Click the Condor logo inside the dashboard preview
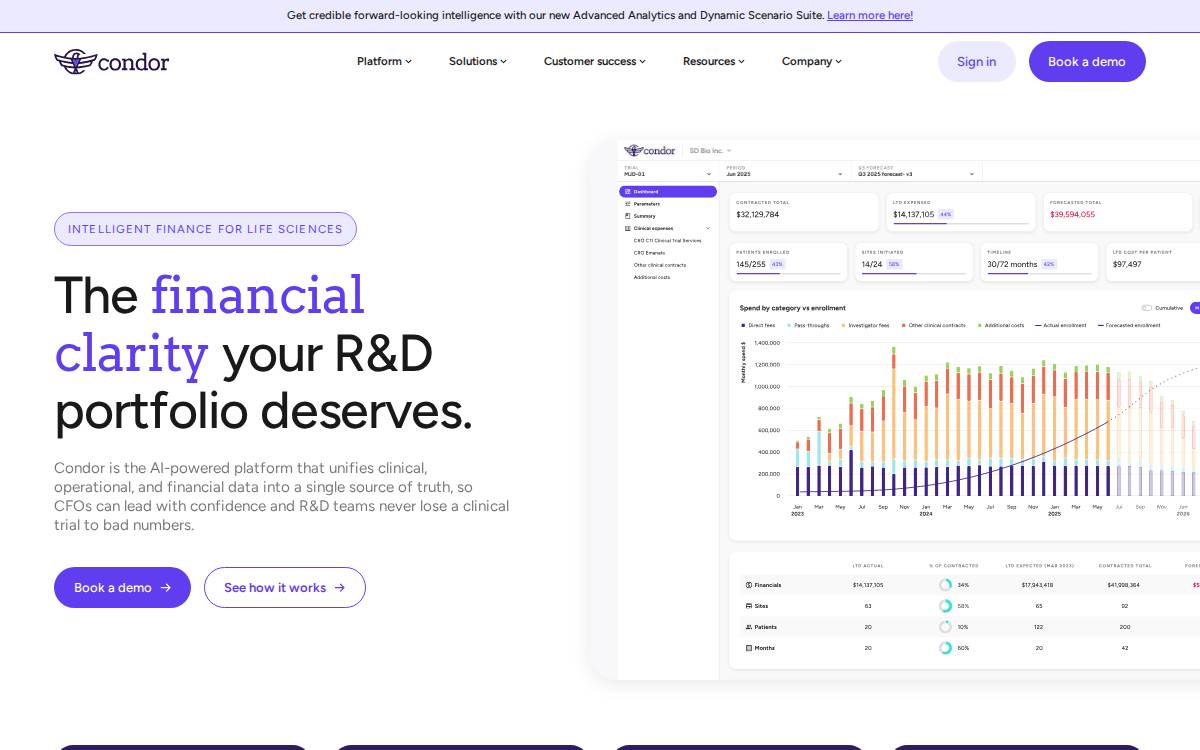The height and width of the screenshot is (750, 1200). [650, 150]
